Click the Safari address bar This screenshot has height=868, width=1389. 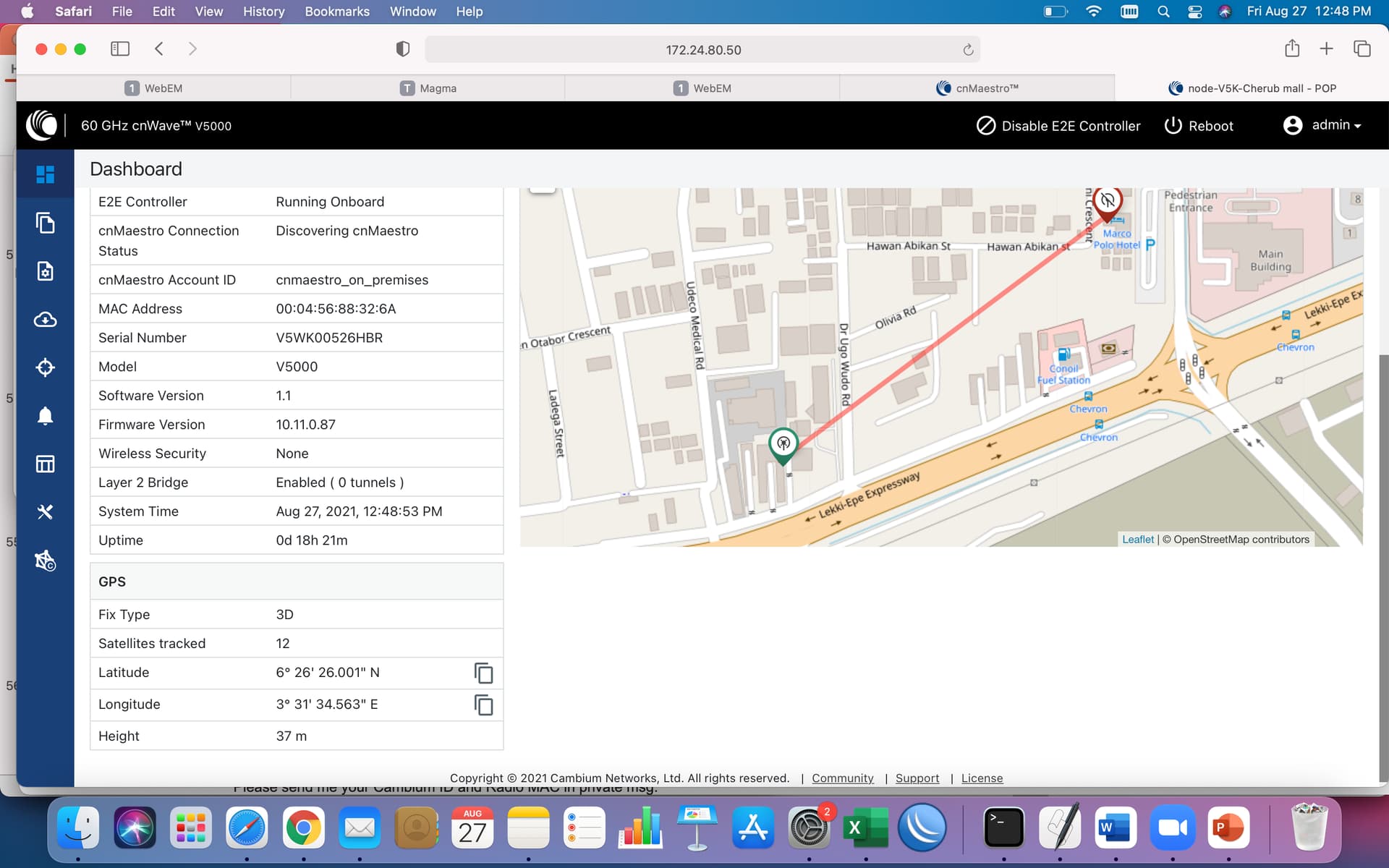702,50
